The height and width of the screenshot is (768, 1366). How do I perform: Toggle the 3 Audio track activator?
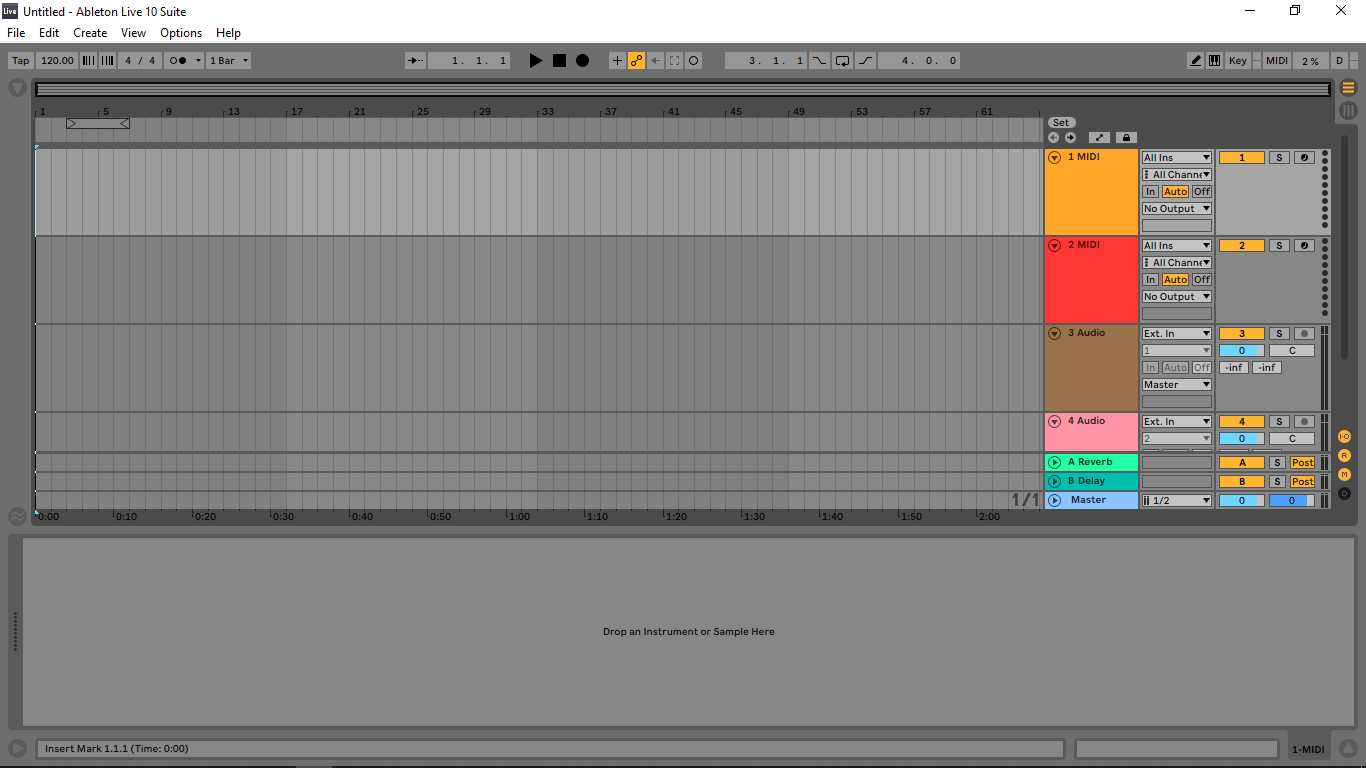[1241, 334]
